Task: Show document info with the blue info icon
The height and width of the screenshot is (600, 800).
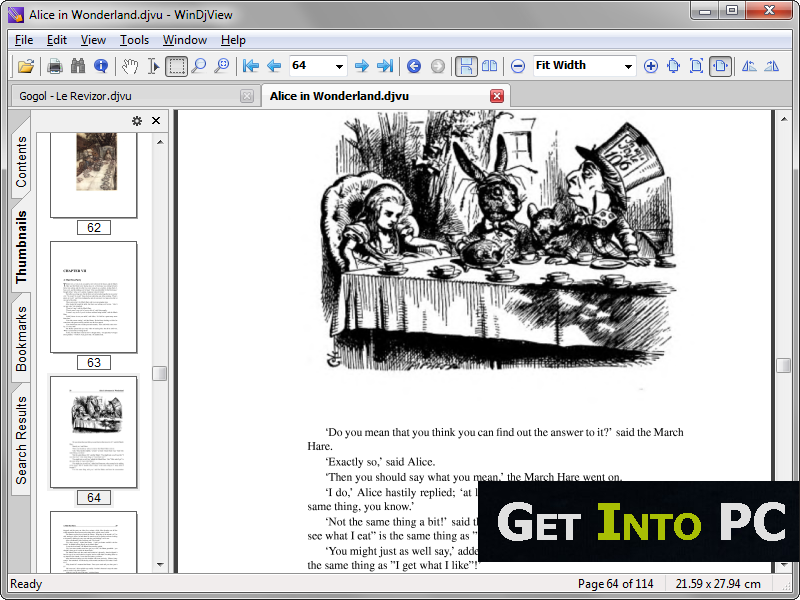Action: click(101, 66)
